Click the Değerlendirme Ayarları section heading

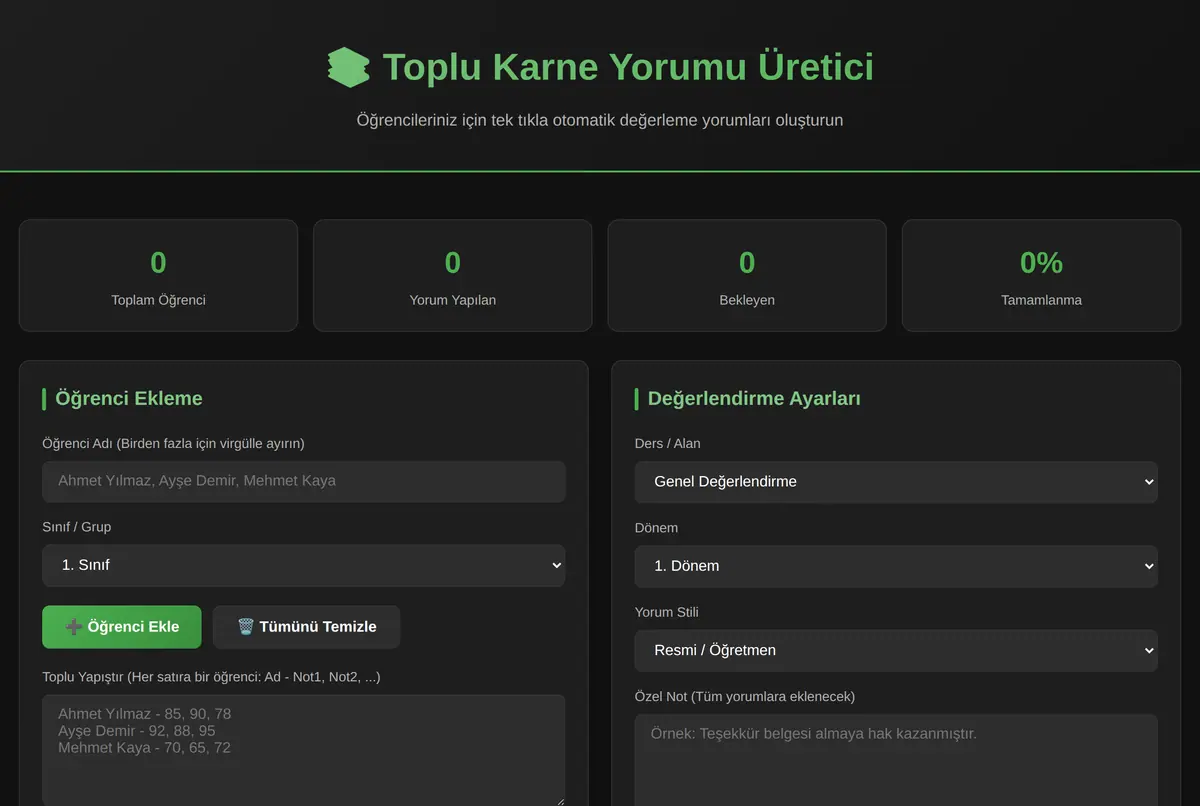[754, 398]
